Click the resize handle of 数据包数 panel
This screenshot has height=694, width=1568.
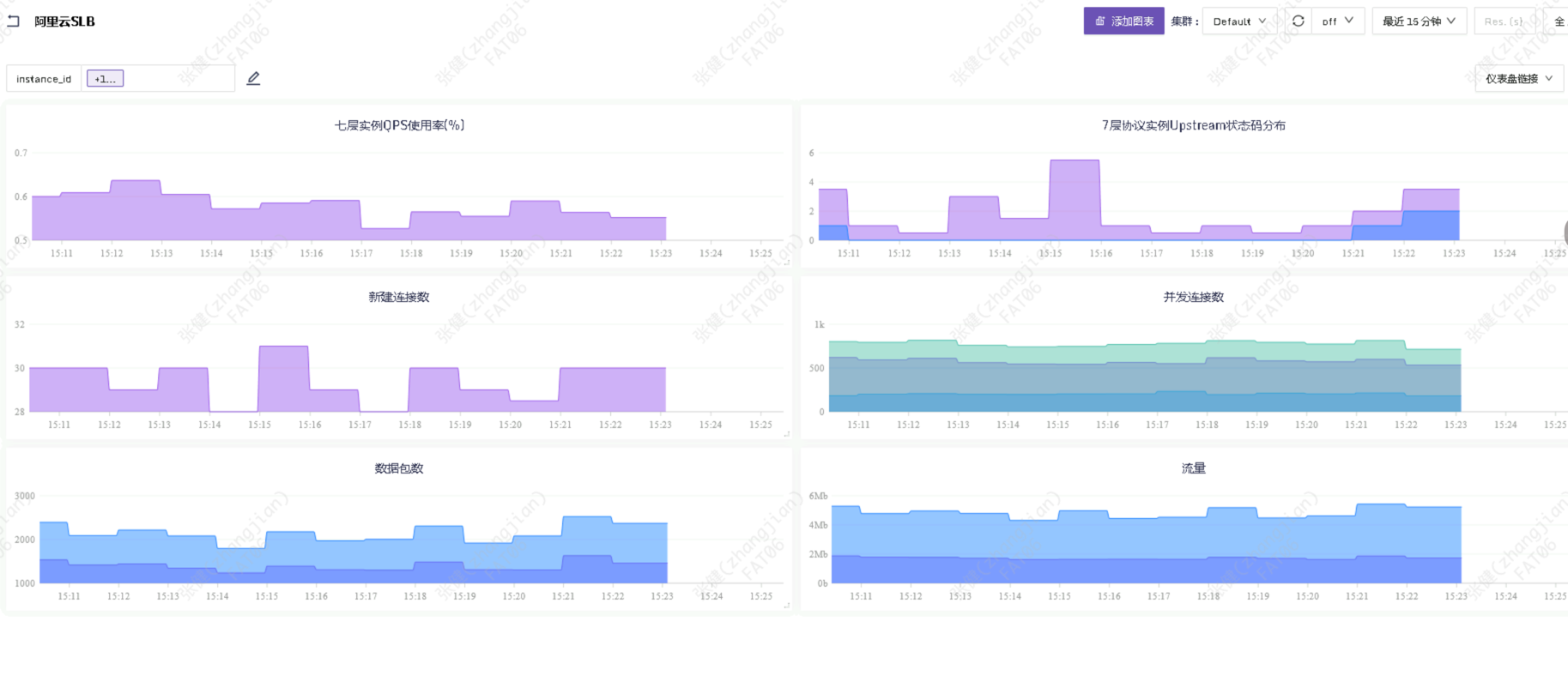coord(786,606)
